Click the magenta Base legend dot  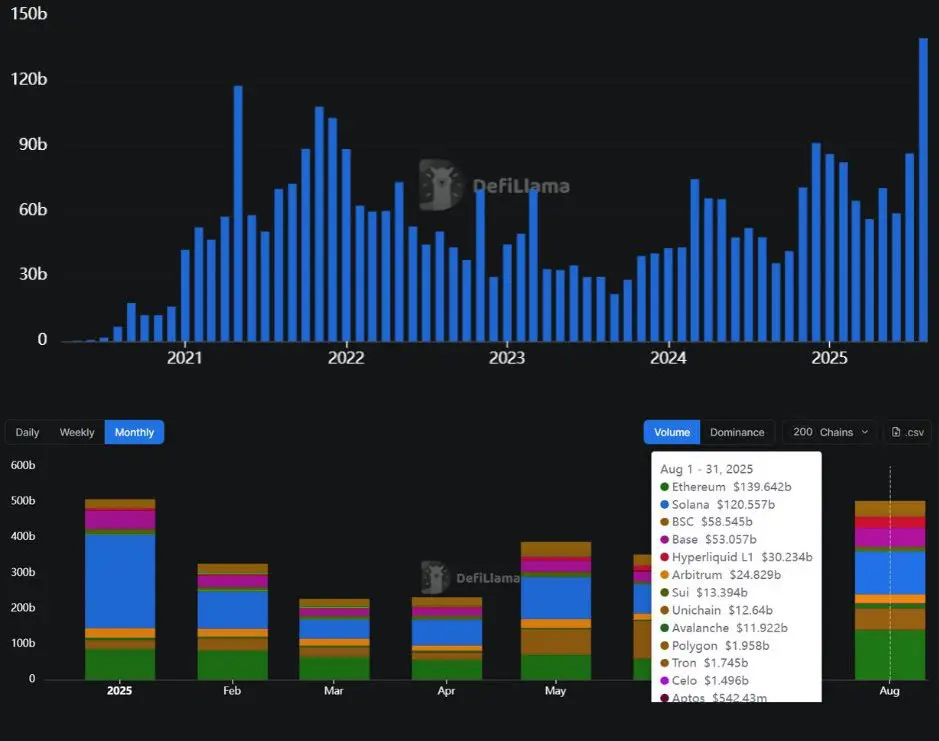tap(664, 540)
